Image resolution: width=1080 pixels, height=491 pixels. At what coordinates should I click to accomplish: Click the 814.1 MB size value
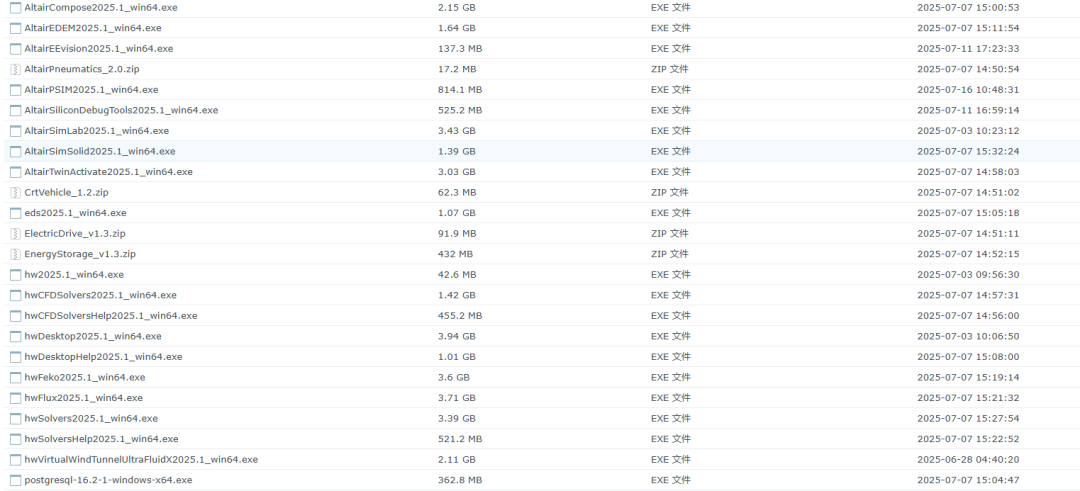(x=460, y=90)
